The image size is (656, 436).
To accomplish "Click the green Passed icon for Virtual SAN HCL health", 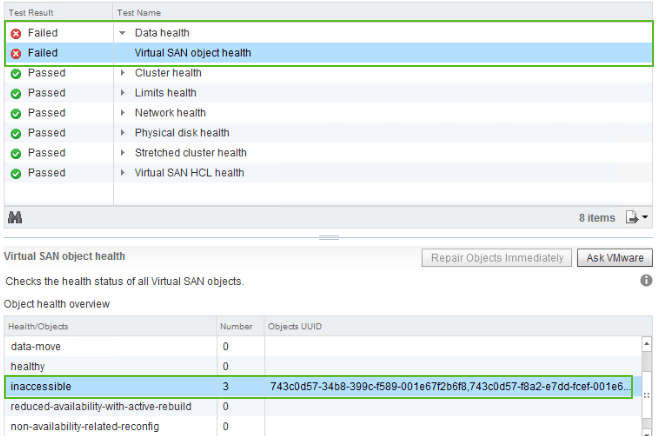I will click(15, 173).
